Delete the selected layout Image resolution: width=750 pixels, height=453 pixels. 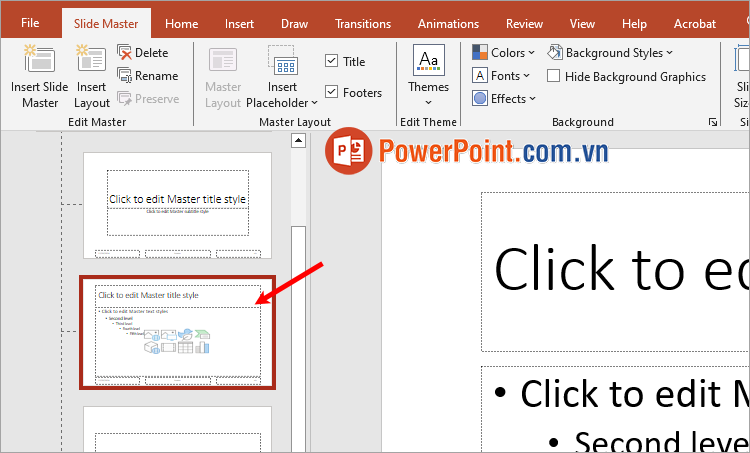point(143,53)
